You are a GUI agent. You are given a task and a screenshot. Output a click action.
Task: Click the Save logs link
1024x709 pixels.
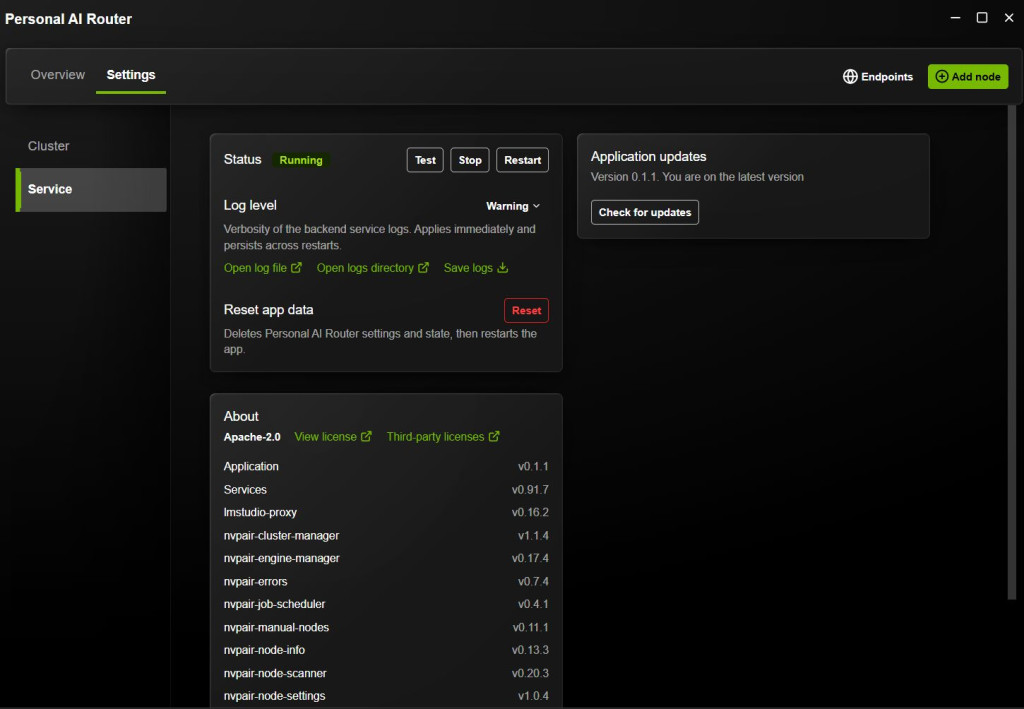[475, 268]
